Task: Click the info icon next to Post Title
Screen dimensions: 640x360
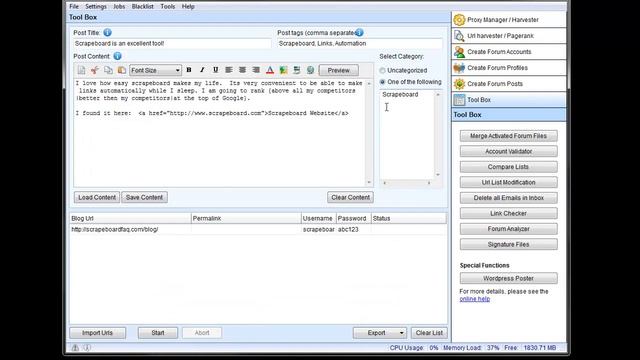Action: tap(107, 33)
